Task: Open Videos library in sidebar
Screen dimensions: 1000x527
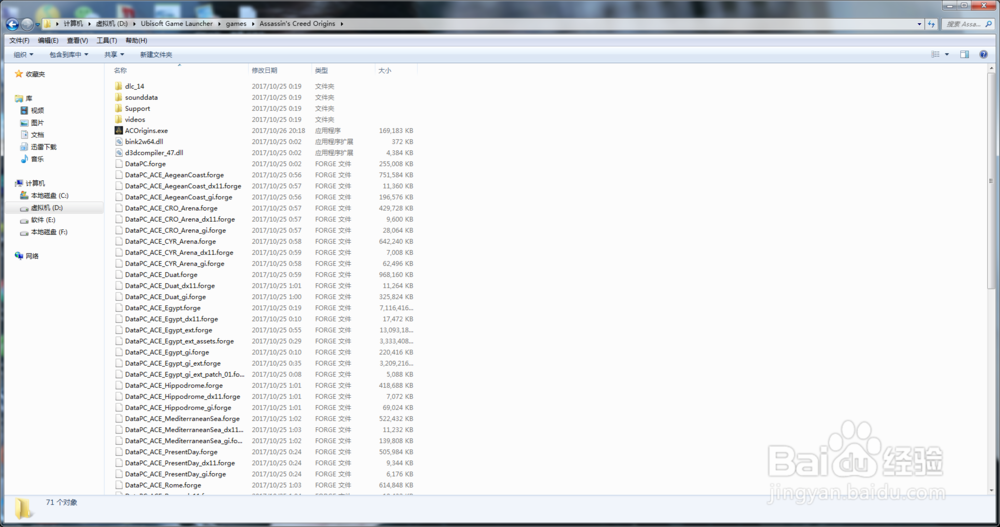Action: pos(32,110)
